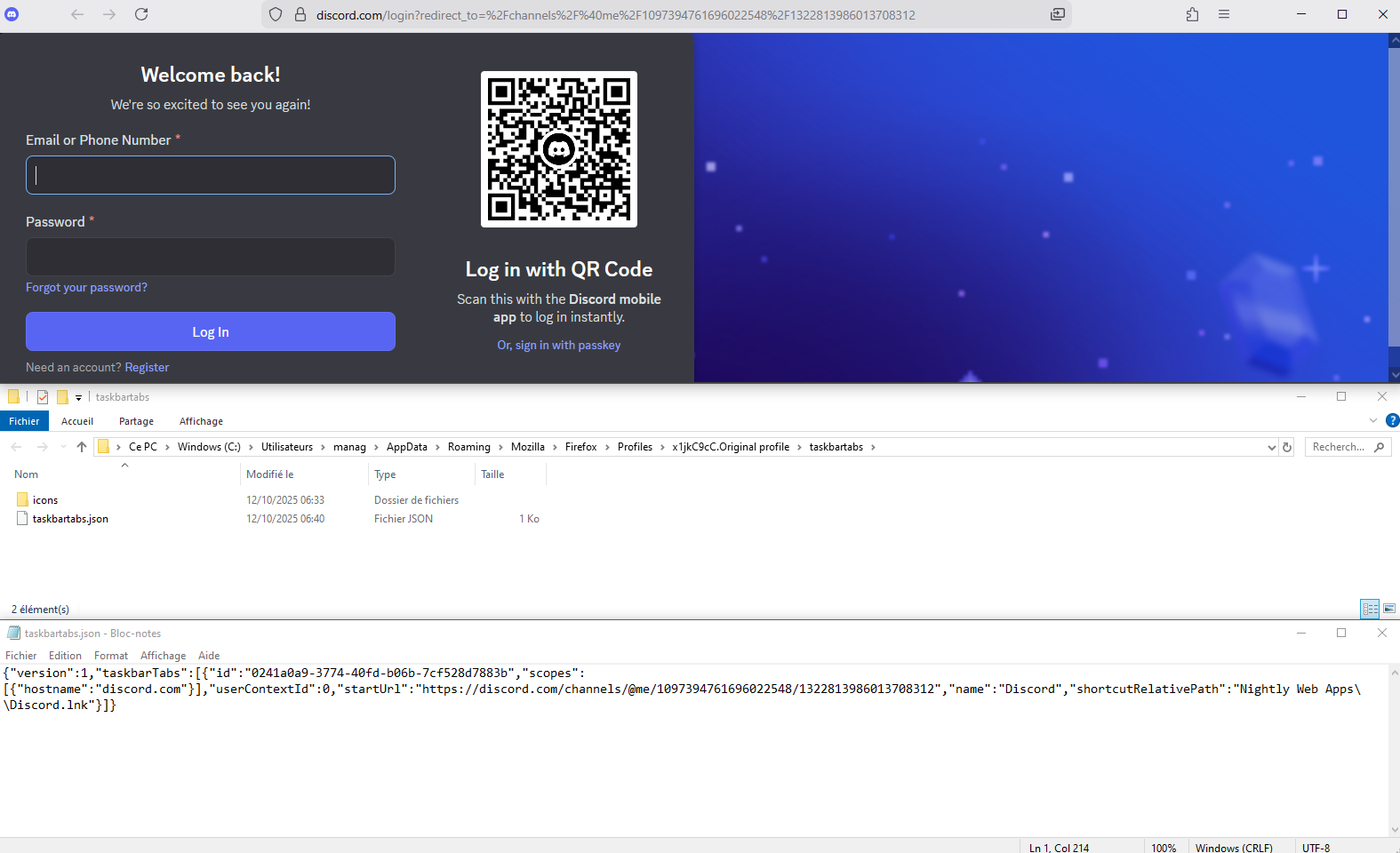This screenshot has height=853, width=1400.
Task: Open Notepad's Format menu
Action: 111,656
